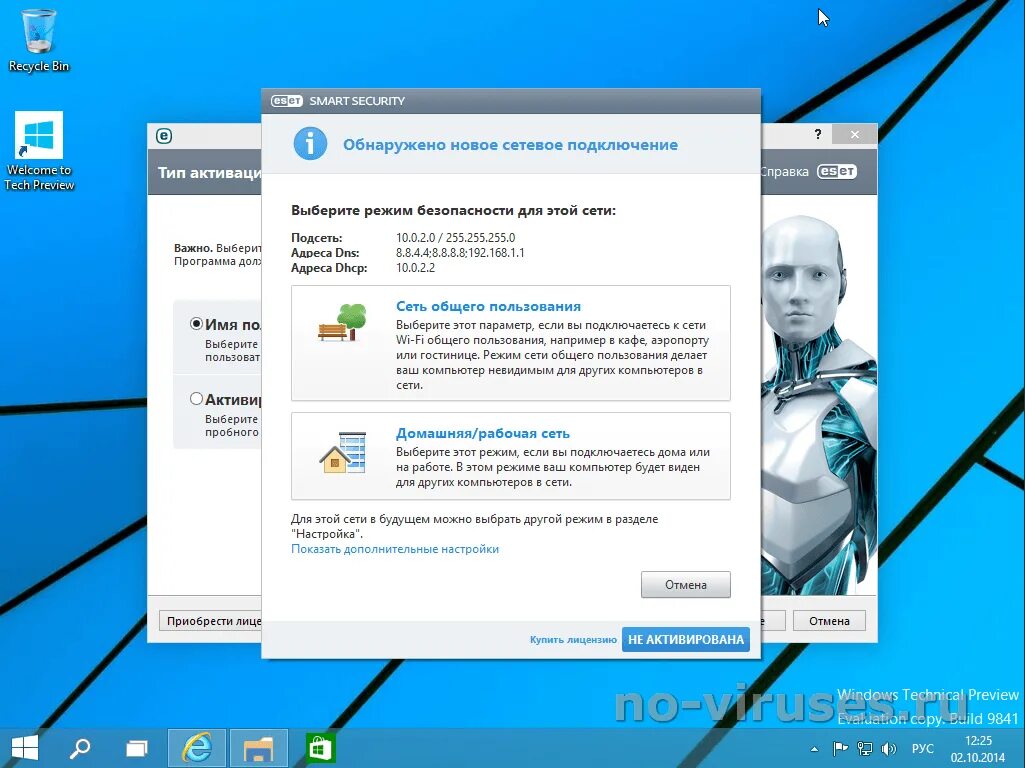Click the home/work network house icon
The height and width of the screenshot is (768, 1025).
pos(343,452)
